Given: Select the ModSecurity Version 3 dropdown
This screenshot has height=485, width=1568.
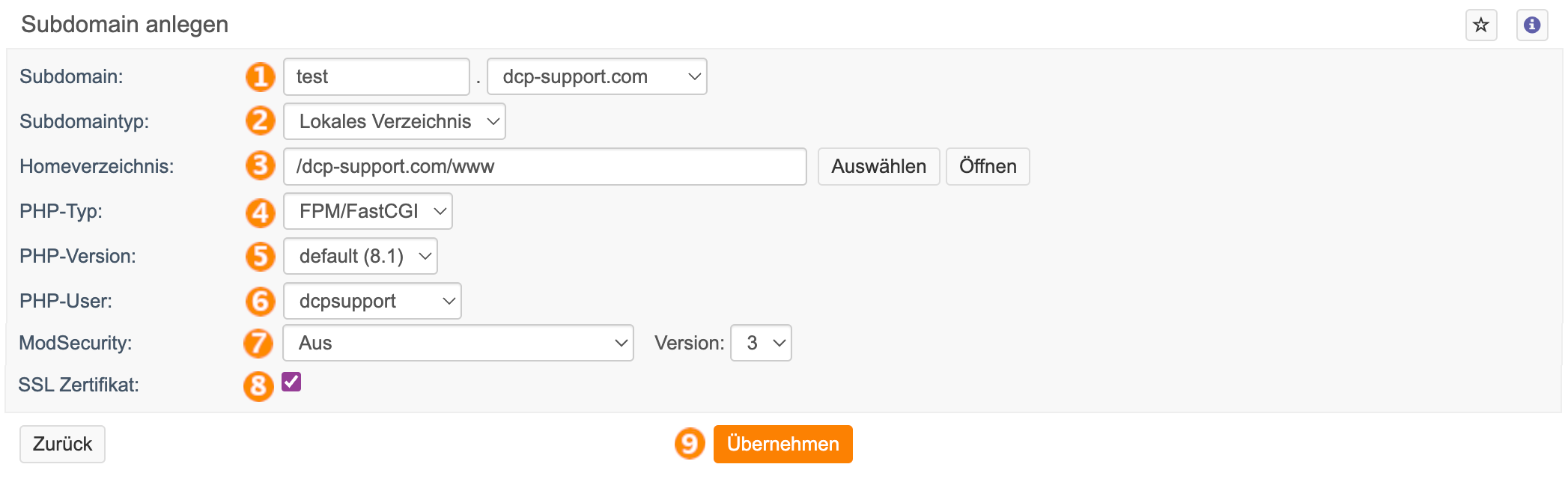Looking at the screenshot, I should click(x=761, y=343).
